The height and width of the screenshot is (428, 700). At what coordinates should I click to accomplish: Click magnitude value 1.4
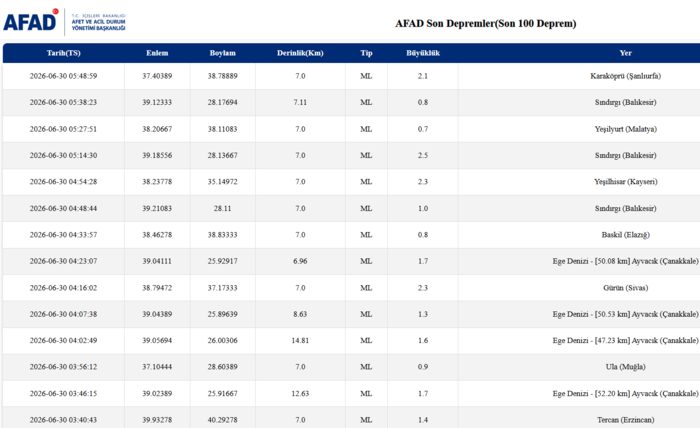pyautogui.click(x=423, y=420)
